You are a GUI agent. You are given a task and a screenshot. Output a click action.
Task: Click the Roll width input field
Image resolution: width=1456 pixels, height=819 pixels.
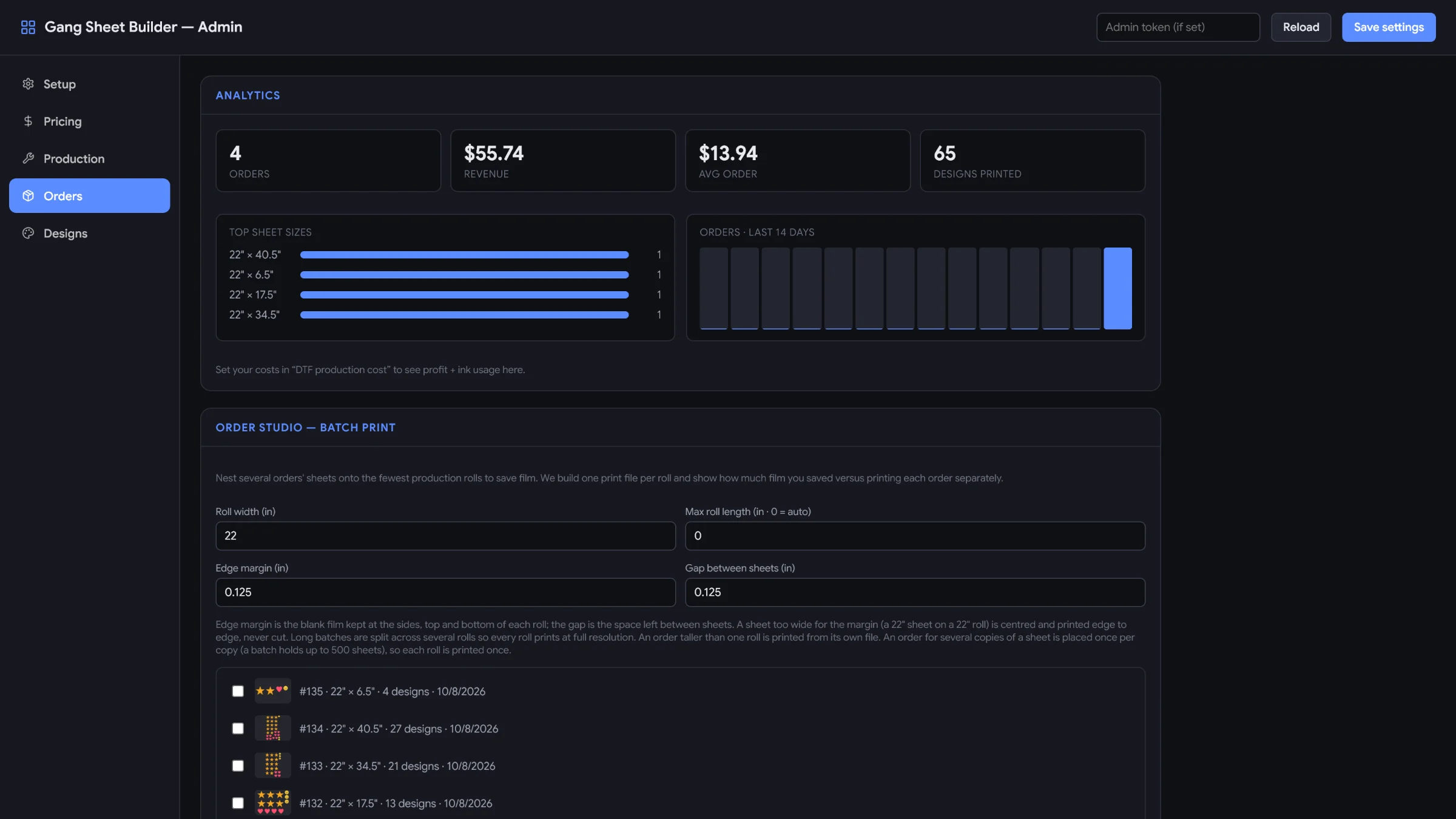(x=445, y=536)
